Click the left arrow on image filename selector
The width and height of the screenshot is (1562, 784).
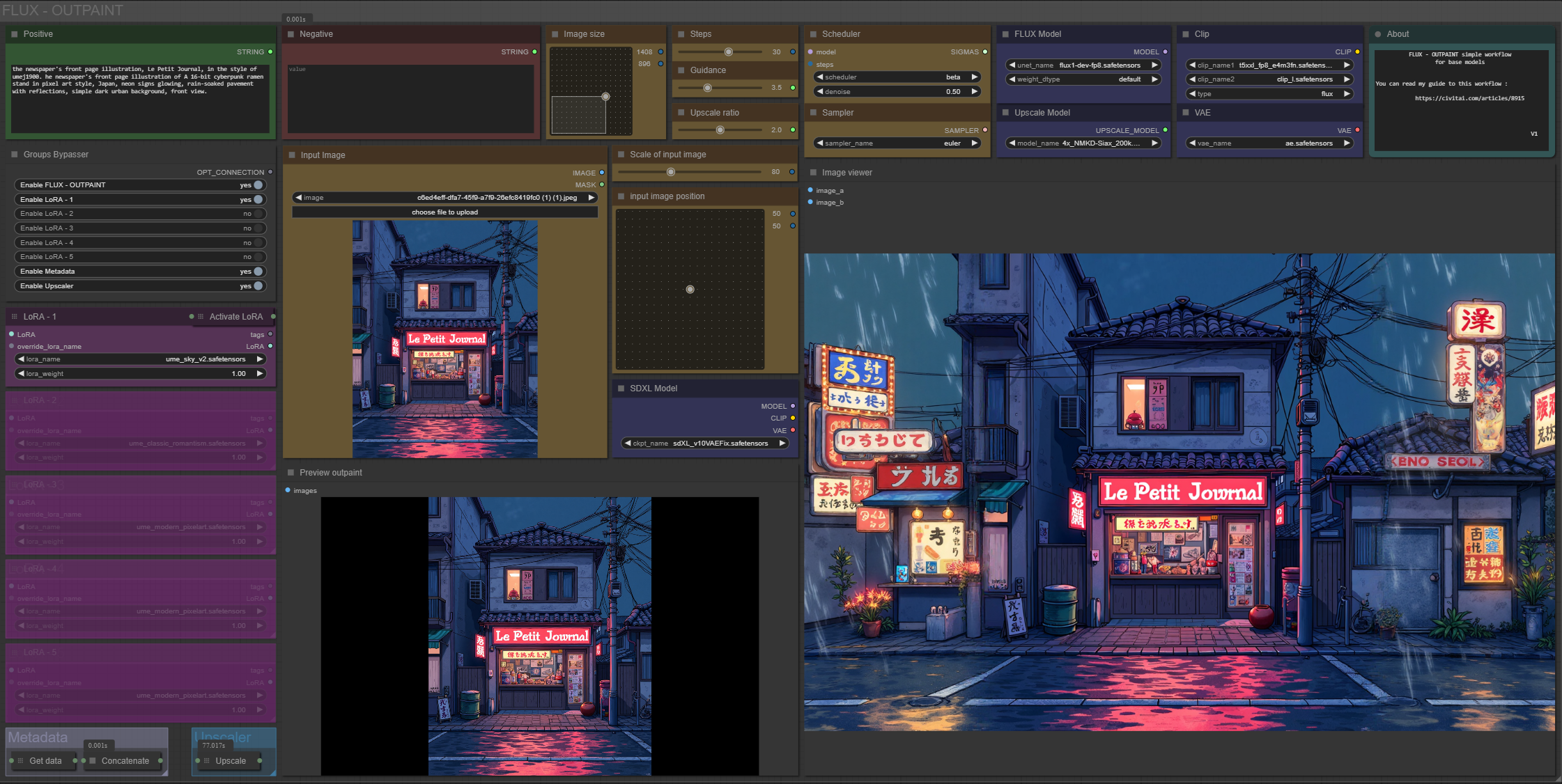299,198
